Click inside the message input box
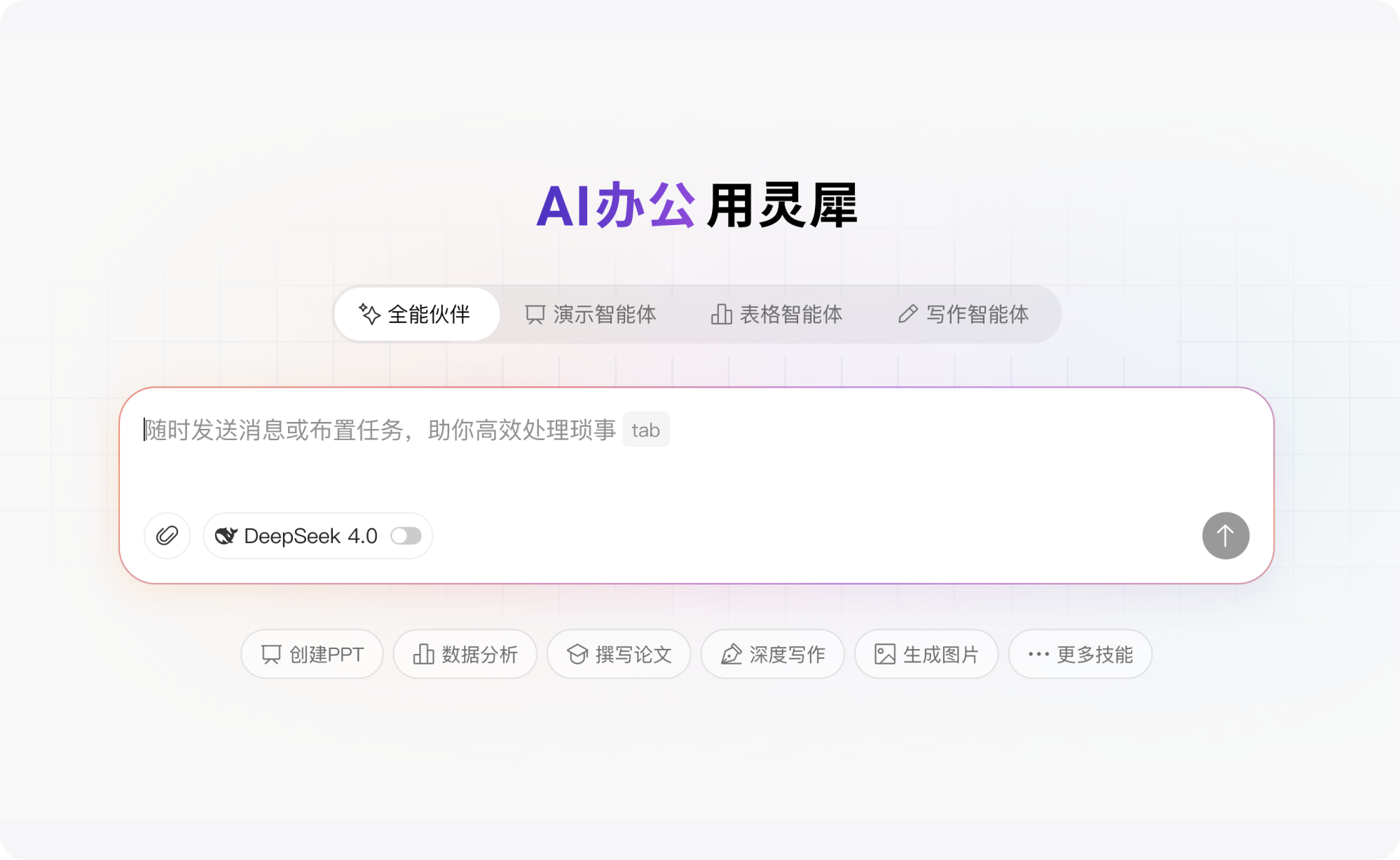This screenshot has height=860, width=1400. pyautogui.click(x=631, y=456)
